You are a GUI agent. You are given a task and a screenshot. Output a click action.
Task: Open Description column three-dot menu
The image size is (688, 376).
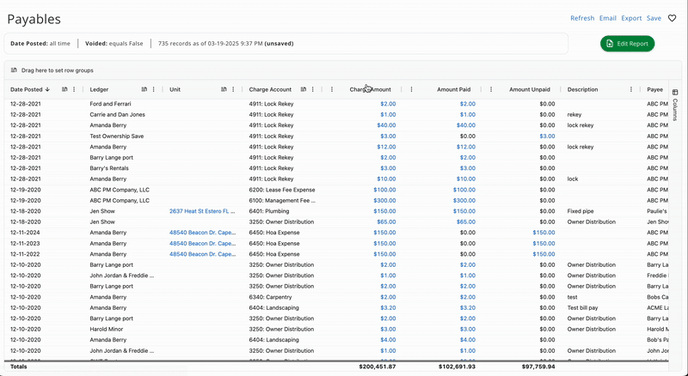pos(631,90)
